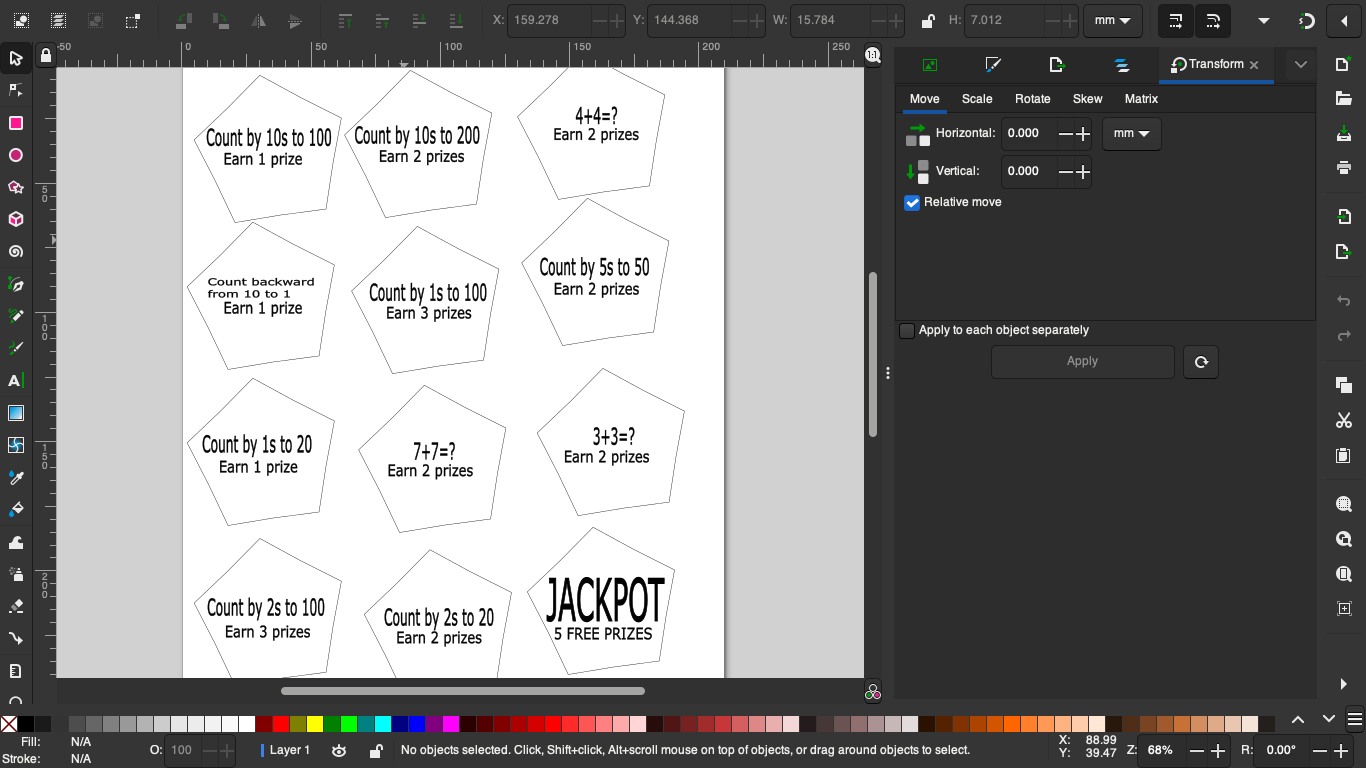
Task: Choose the 3D Box tool
Action: coord(16,219)
